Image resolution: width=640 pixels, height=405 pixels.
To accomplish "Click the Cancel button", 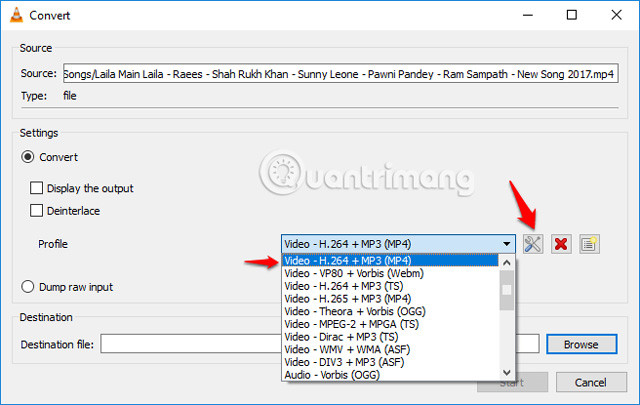I will click(x=591, y=382).
